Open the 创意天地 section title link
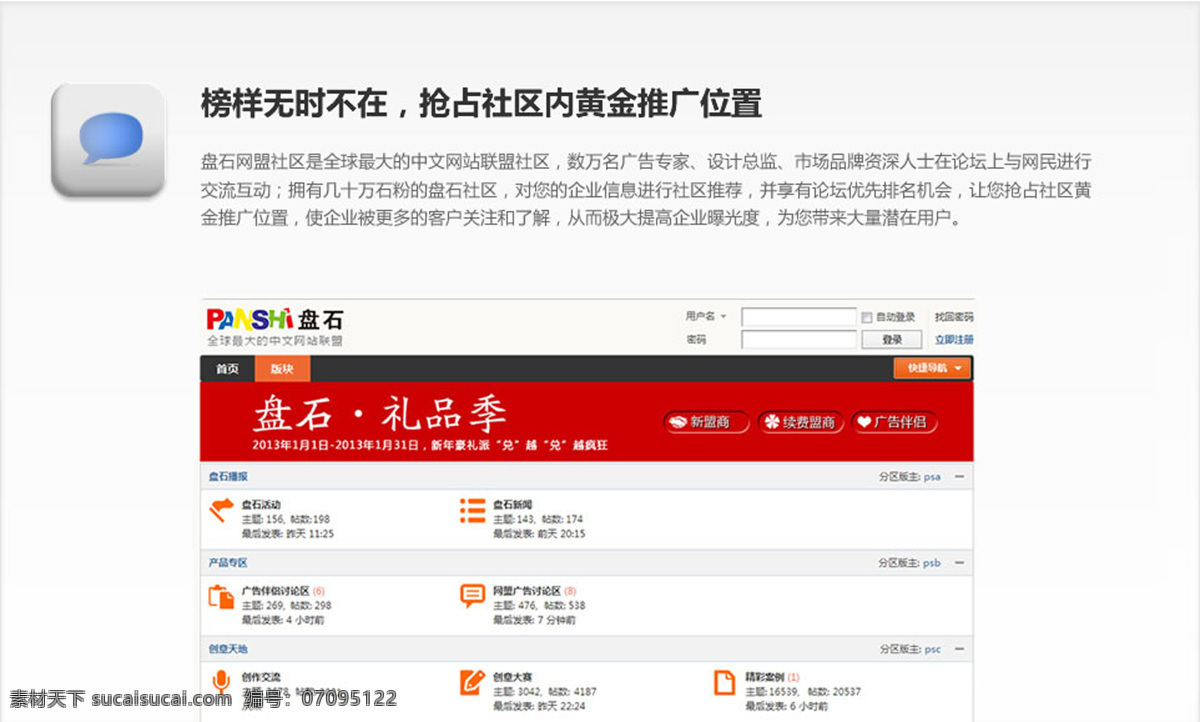Viewport: 1200px width, 722px height. coord(228,649)
